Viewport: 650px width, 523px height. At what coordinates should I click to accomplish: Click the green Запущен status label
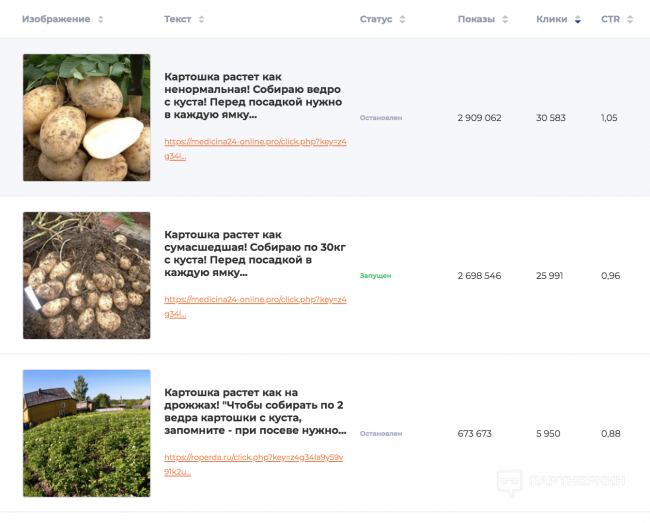coord(375,275)
